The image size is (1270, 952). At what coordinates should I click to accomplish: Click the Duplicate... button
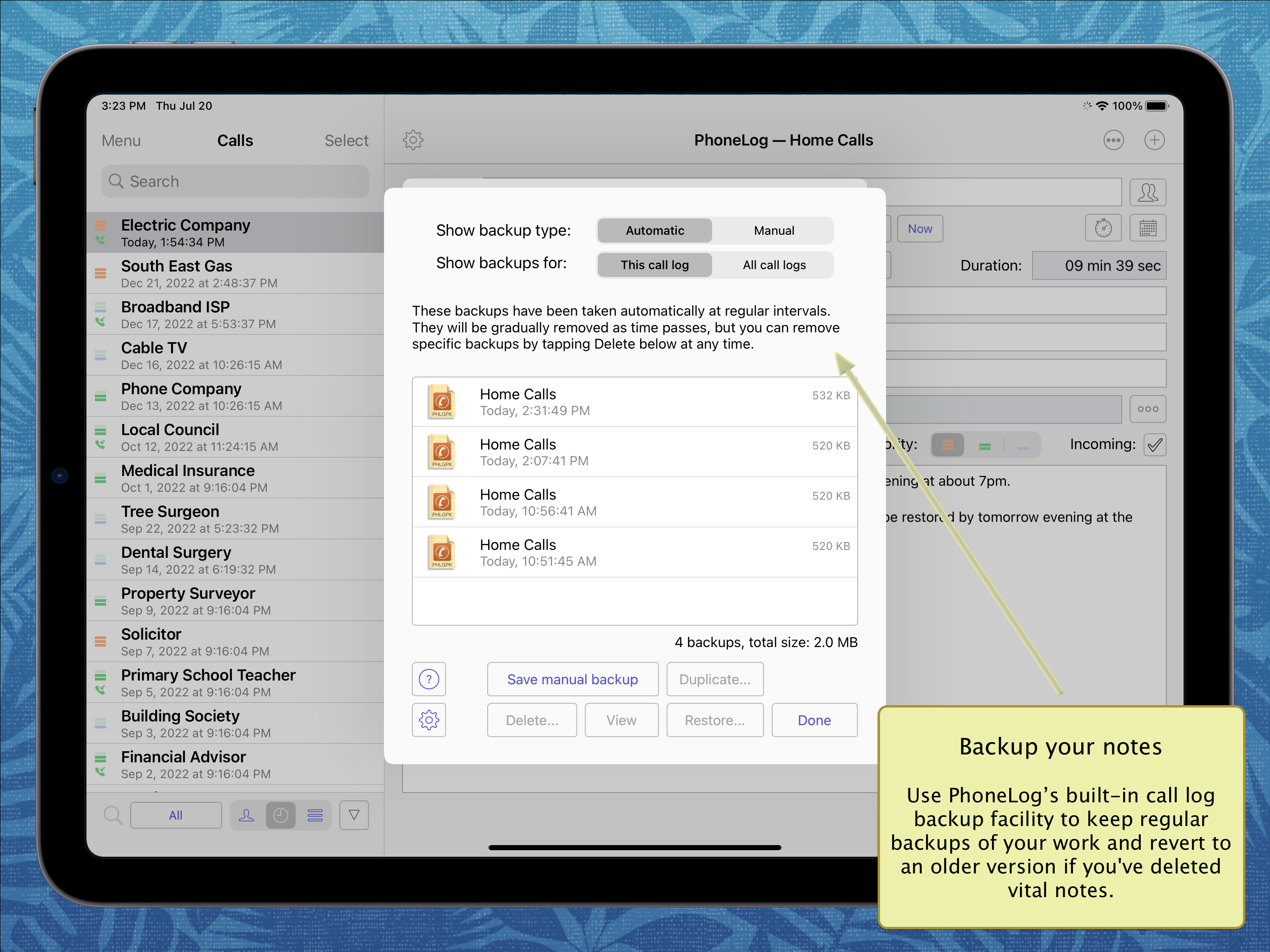point(715,679)
